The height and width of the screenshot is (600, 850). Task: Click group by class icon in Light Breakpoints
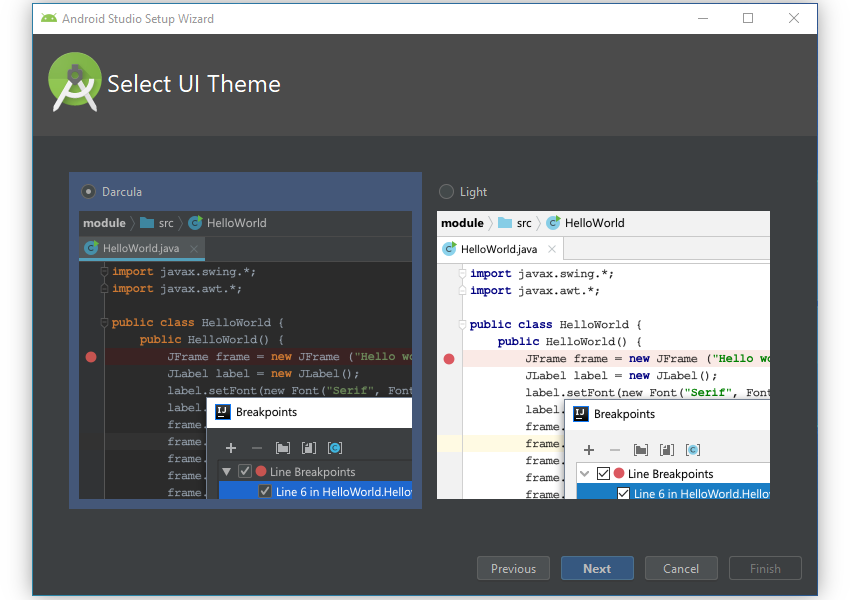tap(693, 450)
